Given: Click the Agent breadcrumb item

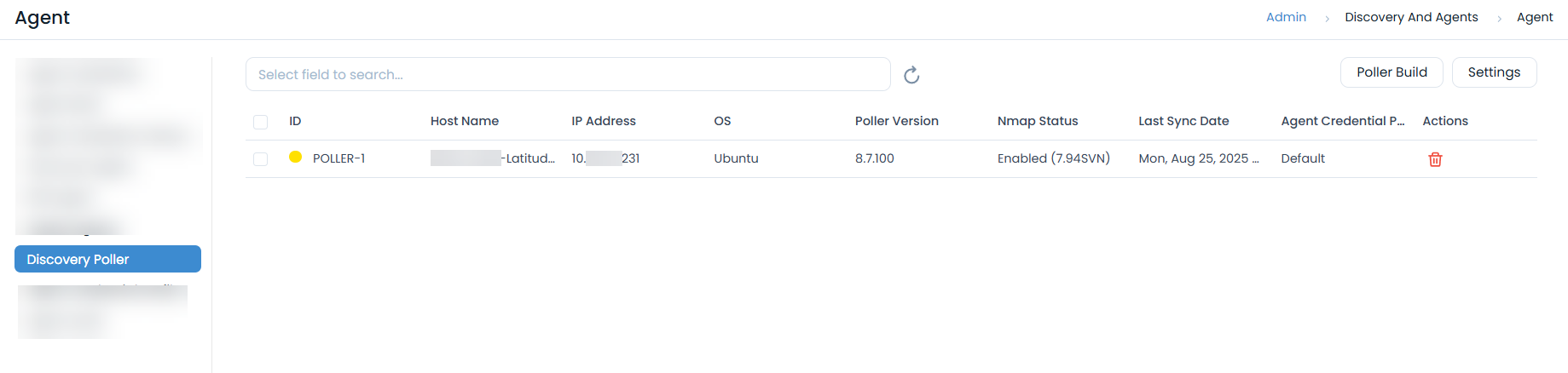Looking at the screenshot, I should point(1534,17).
